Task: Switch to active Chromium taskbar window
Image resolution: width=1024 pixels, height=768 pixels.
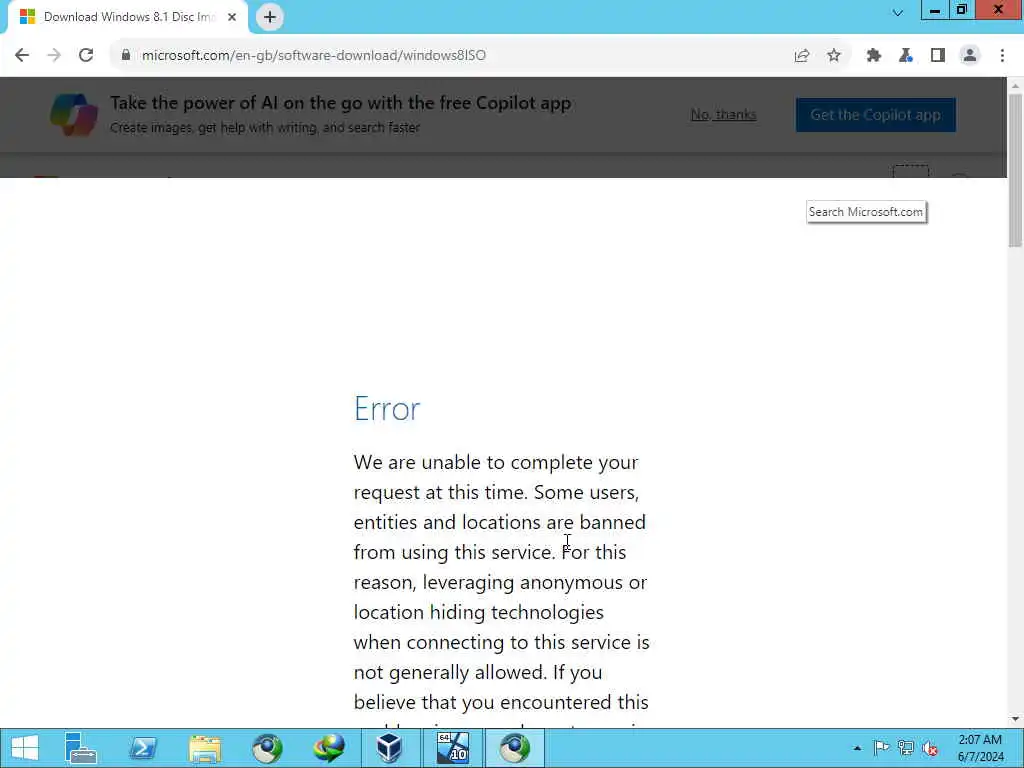Action: coord(515,748)
